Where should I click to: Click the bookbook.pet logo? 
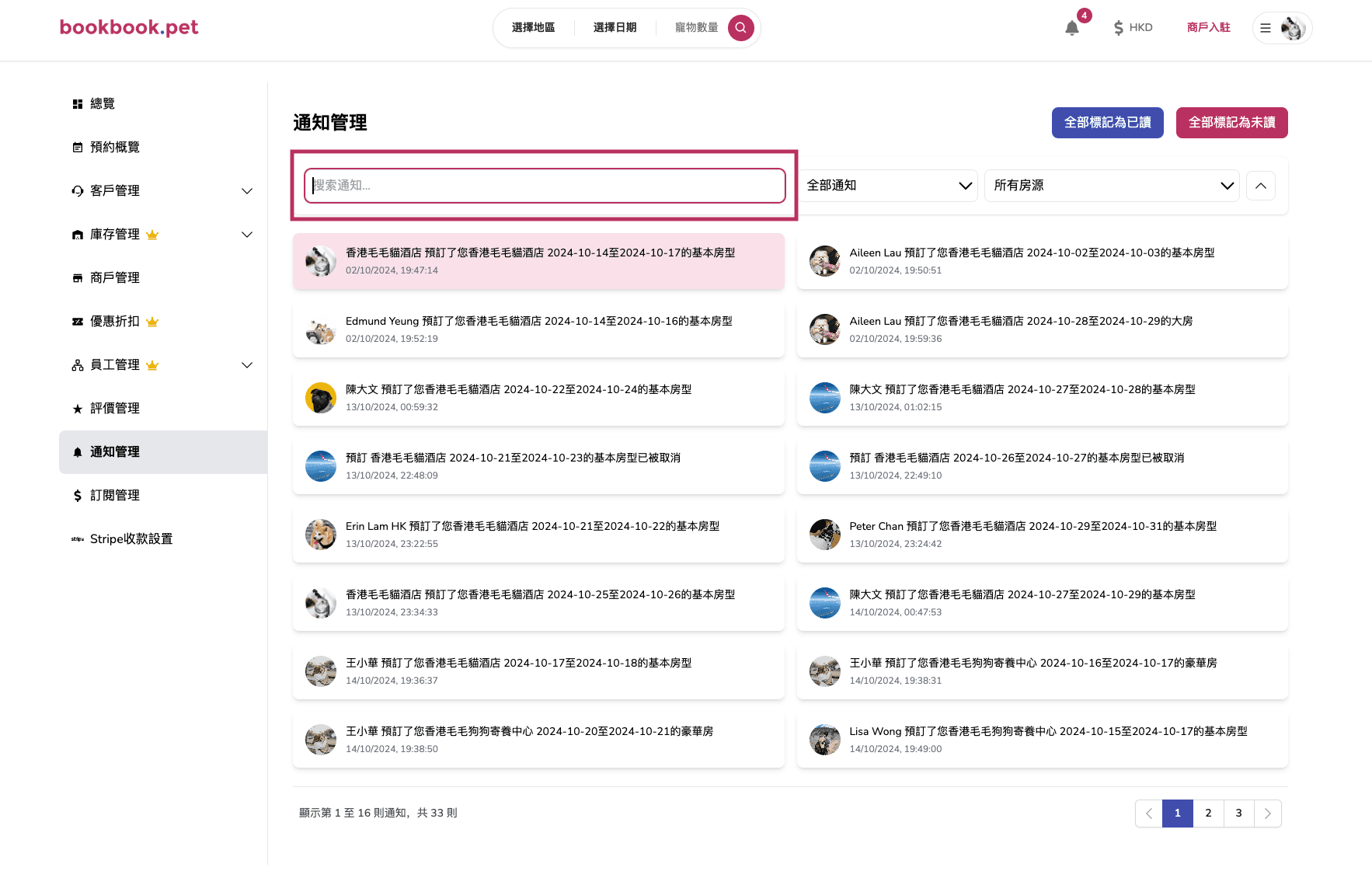coord(129,27)
